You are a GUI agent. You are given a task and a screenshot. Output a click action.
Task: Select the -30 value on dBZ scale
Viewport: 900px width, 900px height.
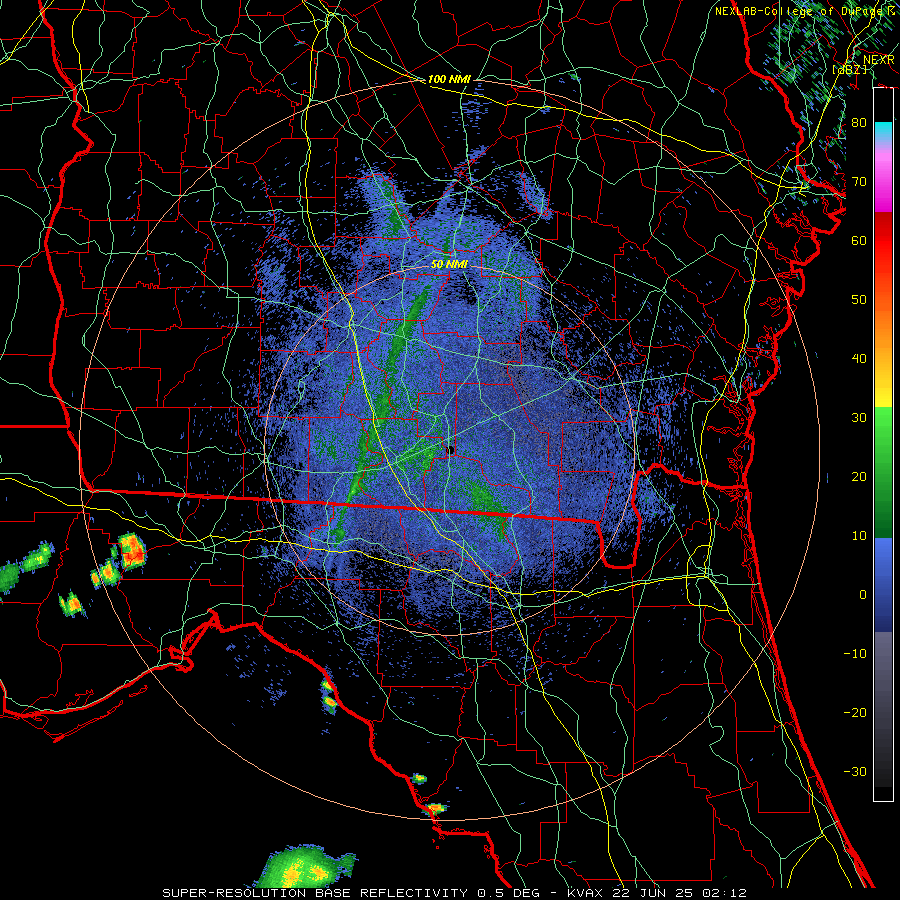click(x=855, y=771)
